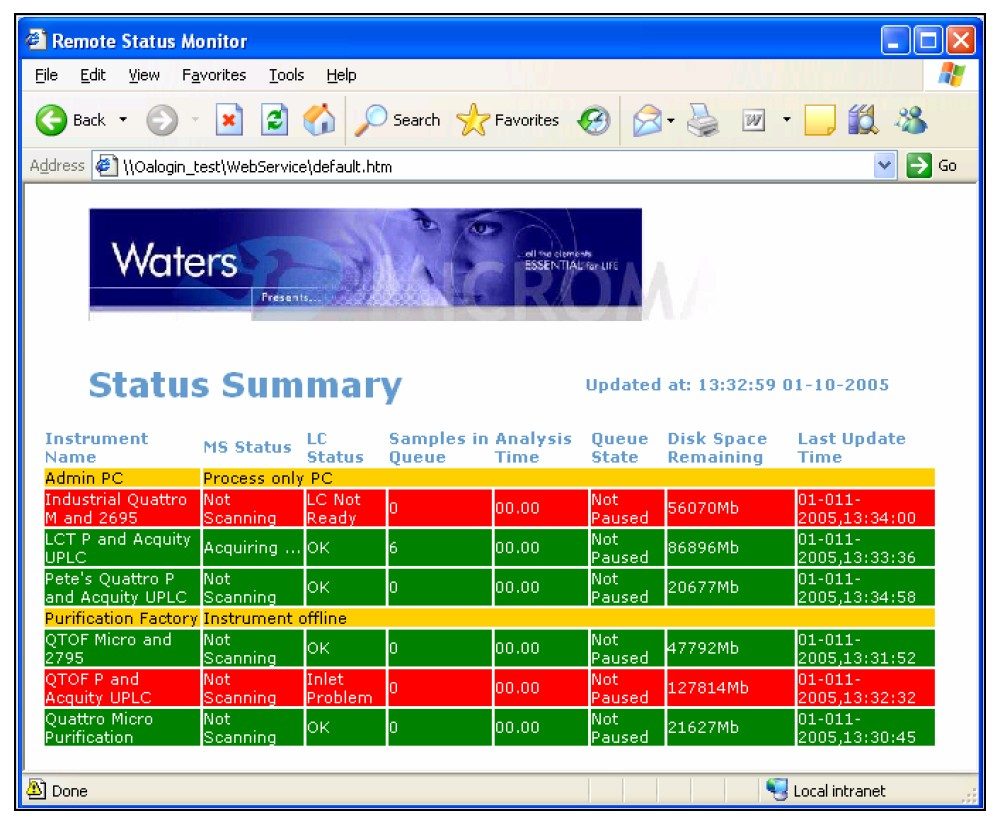Click the grey Forward arrow button
Image resolution: width=1000 pixels, height=824 pixels.
(x=162, y=121)
